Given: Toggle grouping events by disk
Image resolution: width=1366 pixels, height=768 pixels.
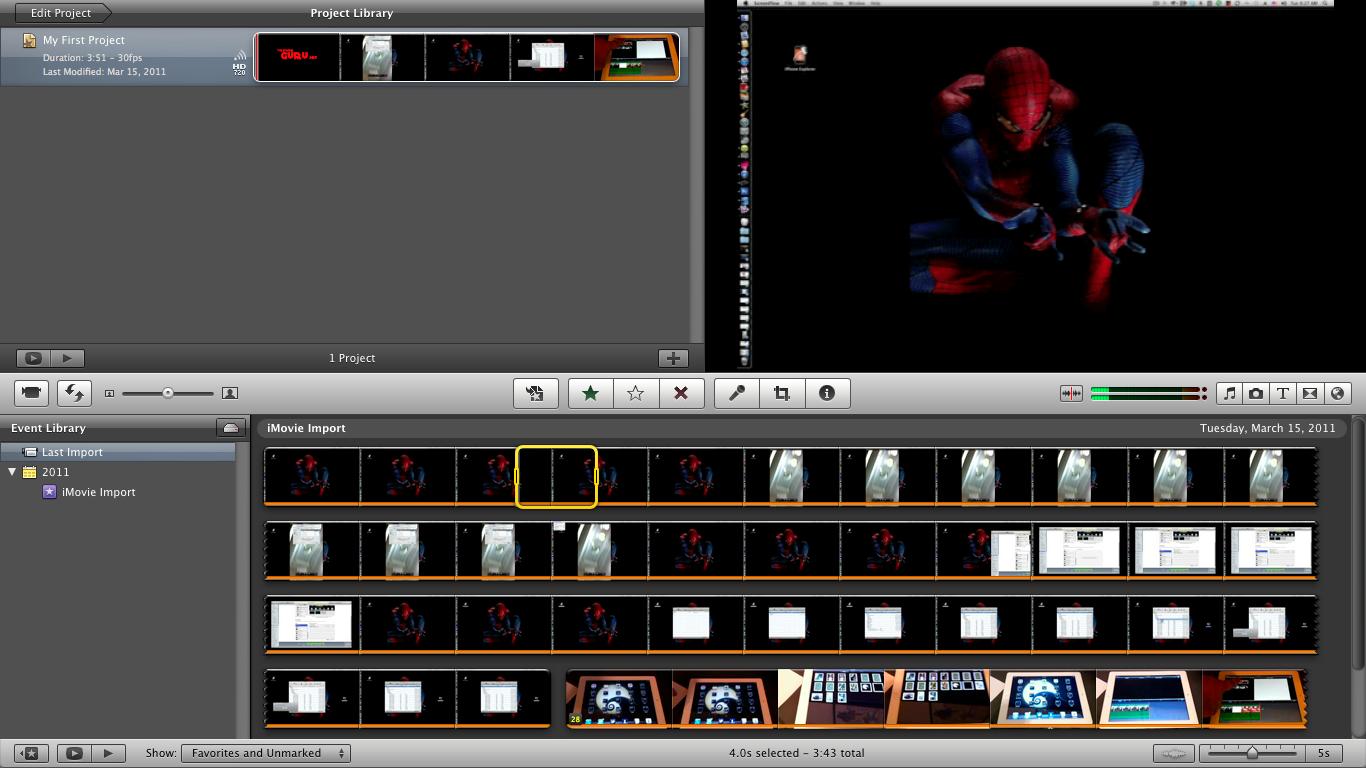Looking at the screenshot, I should 231,428.
